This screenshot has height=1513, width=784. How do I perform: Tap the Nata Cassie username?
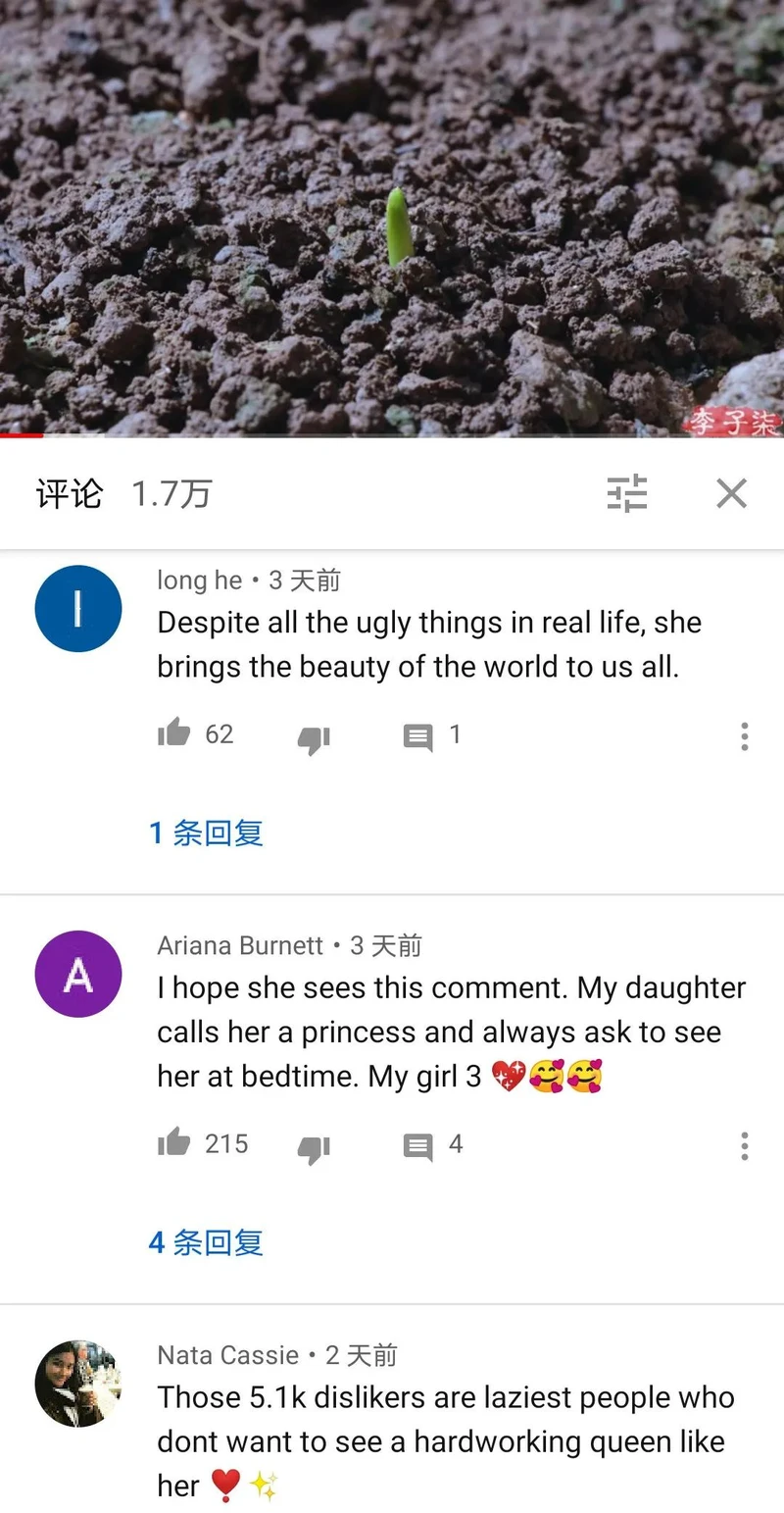click(x=227, y=1355)
